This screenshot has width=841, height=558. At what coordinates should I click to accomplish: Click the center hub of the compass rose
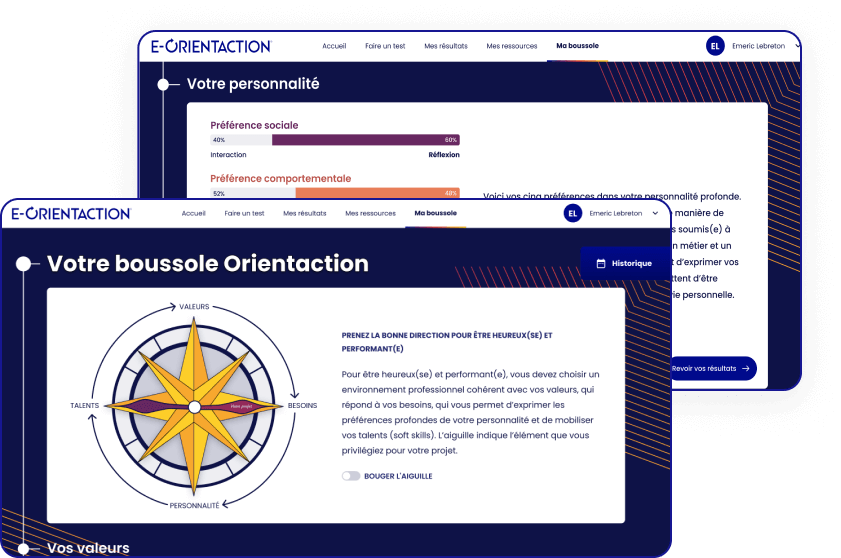coord(194,406)
